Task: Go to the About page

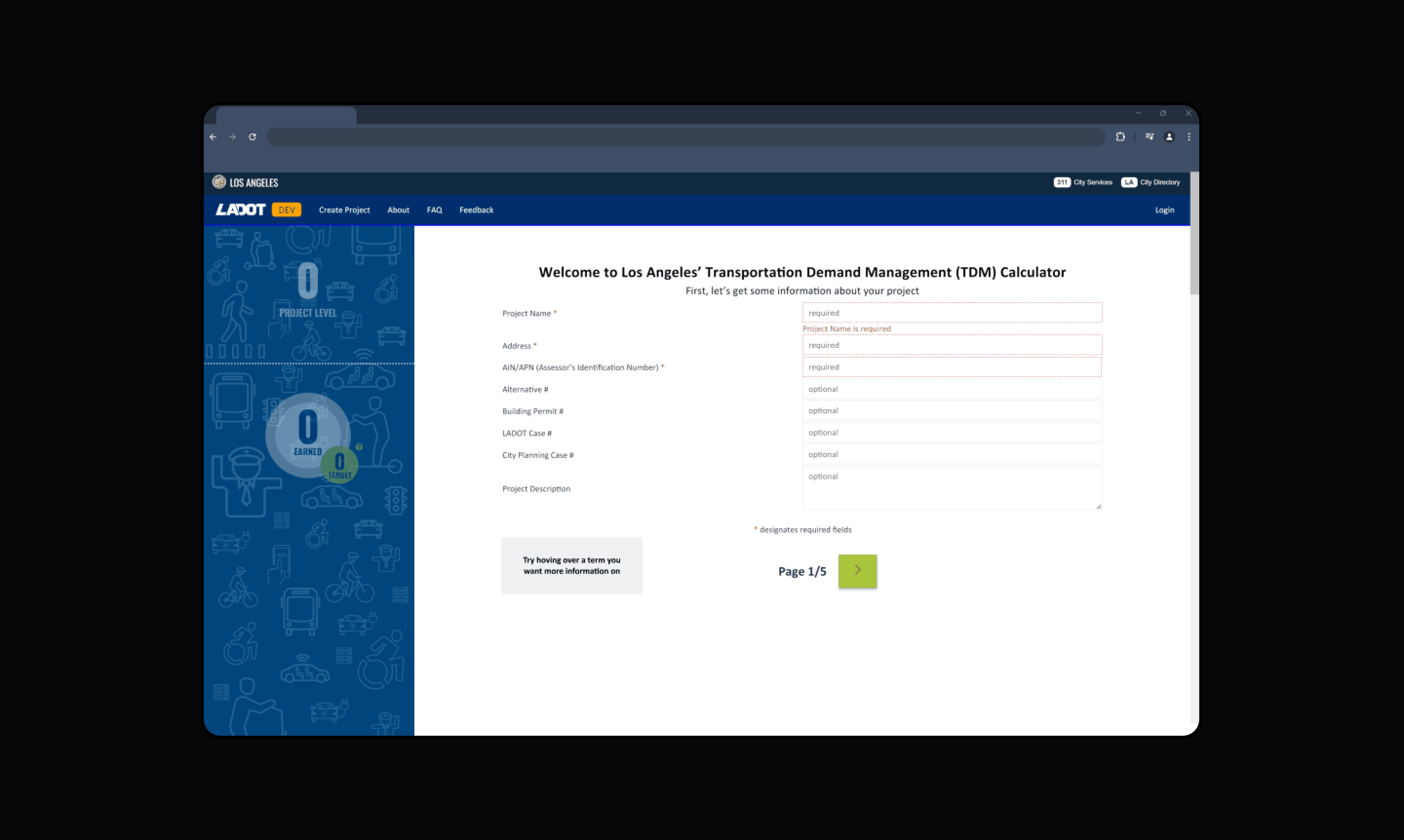Action: 397,210
